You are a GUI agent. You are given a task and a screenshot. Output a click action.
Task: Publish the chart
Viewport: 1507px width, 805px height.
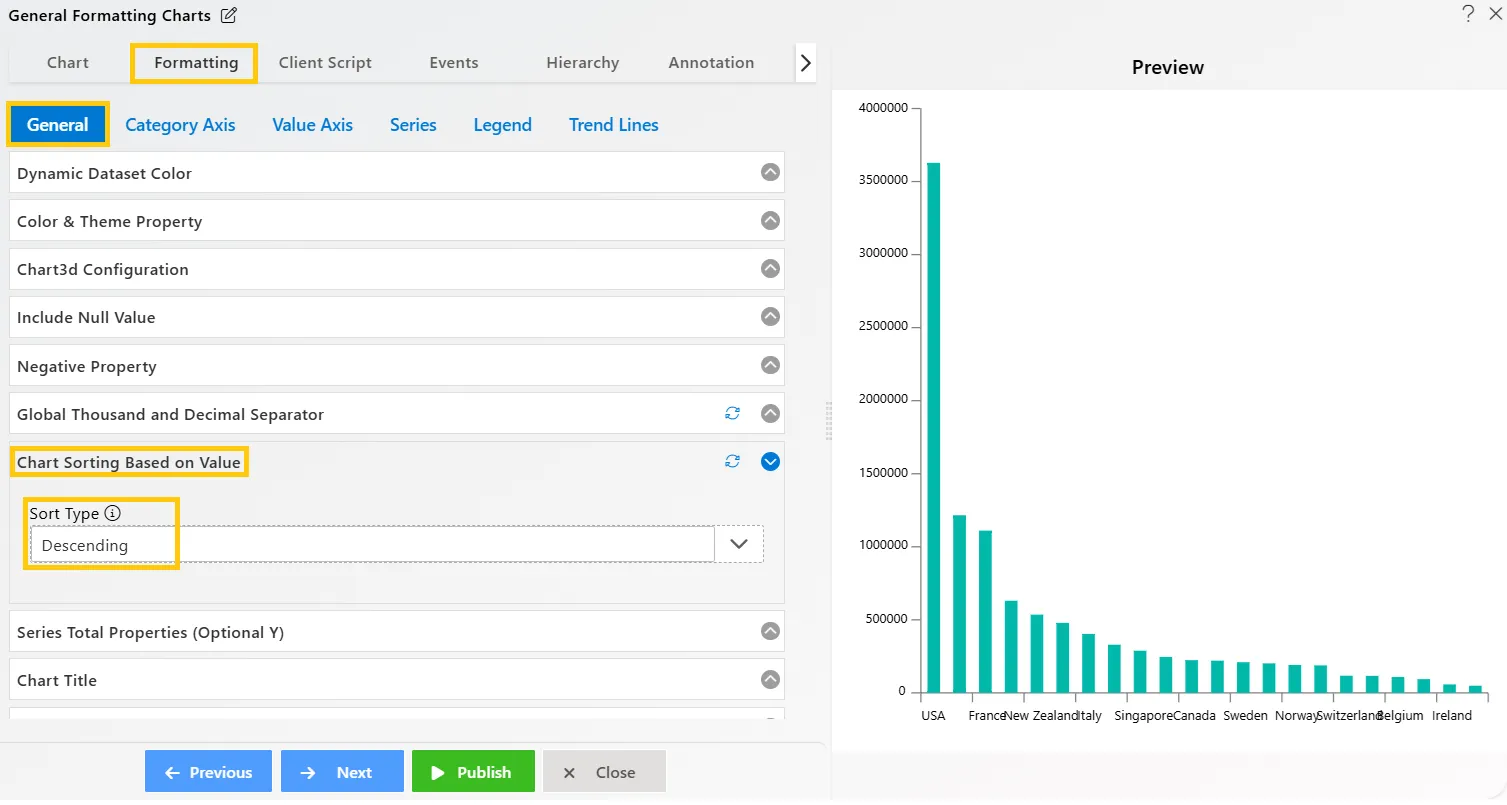click(473, 772)
